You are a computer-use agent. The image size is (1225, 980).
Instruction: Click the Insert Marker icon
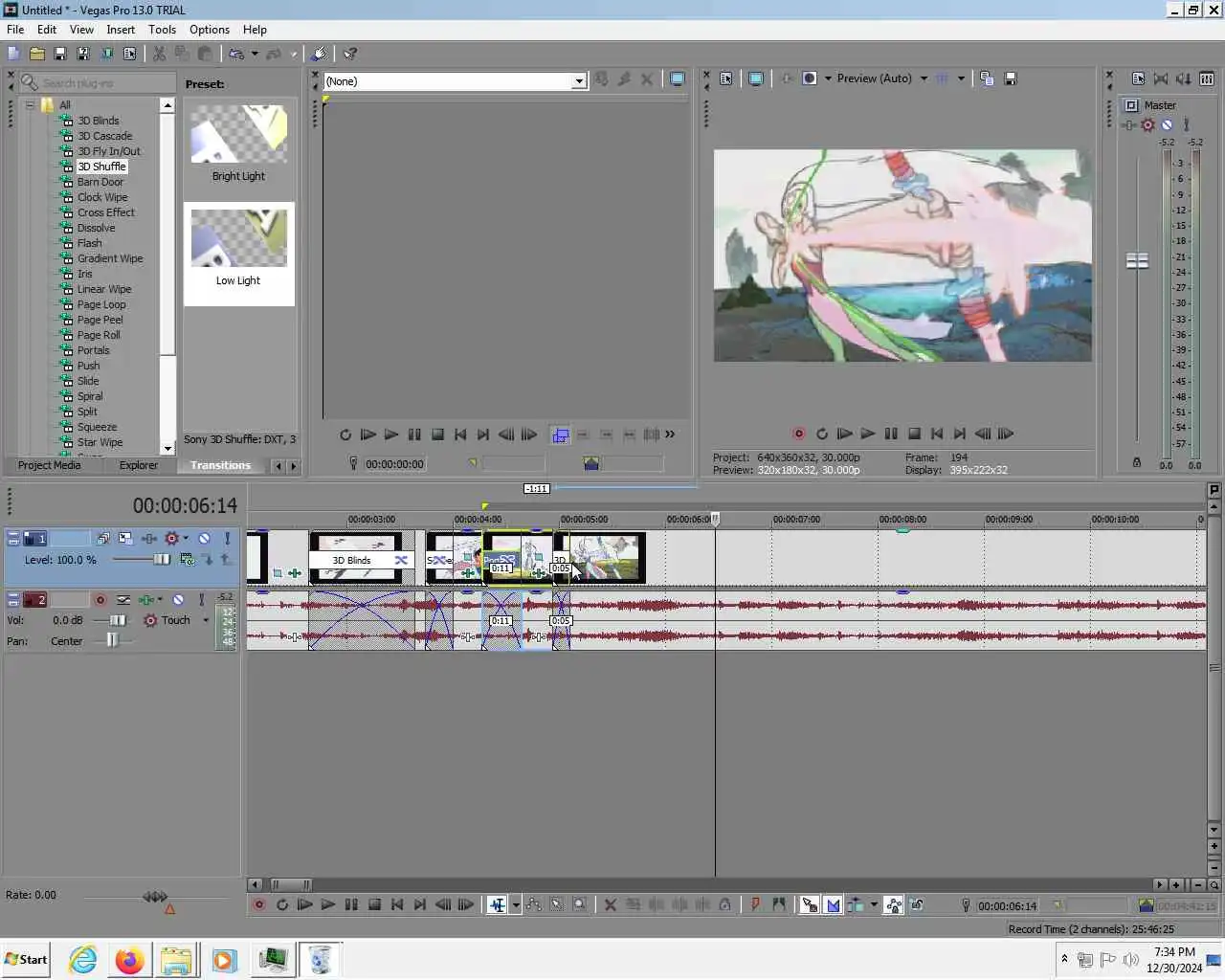pyautogui.click(x=755, y=904)
